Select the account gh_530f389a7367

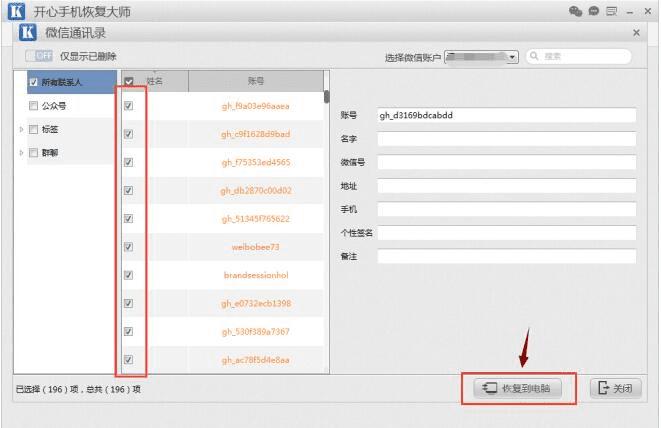click(x=256, y=332)
